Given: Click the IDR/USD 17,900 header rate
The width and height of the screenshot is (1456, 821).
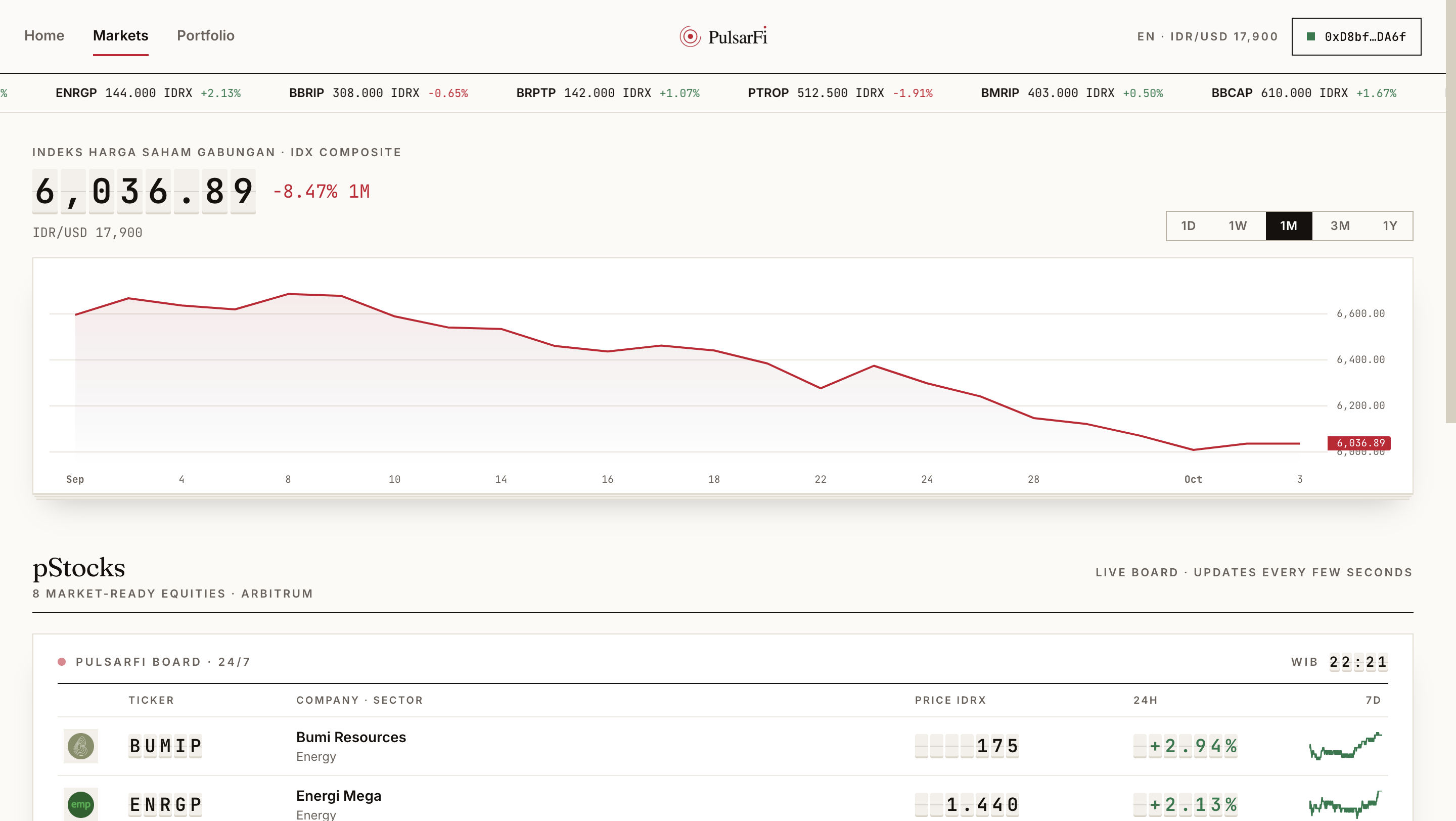Looking at the screenshot, I should (1223, 37).
